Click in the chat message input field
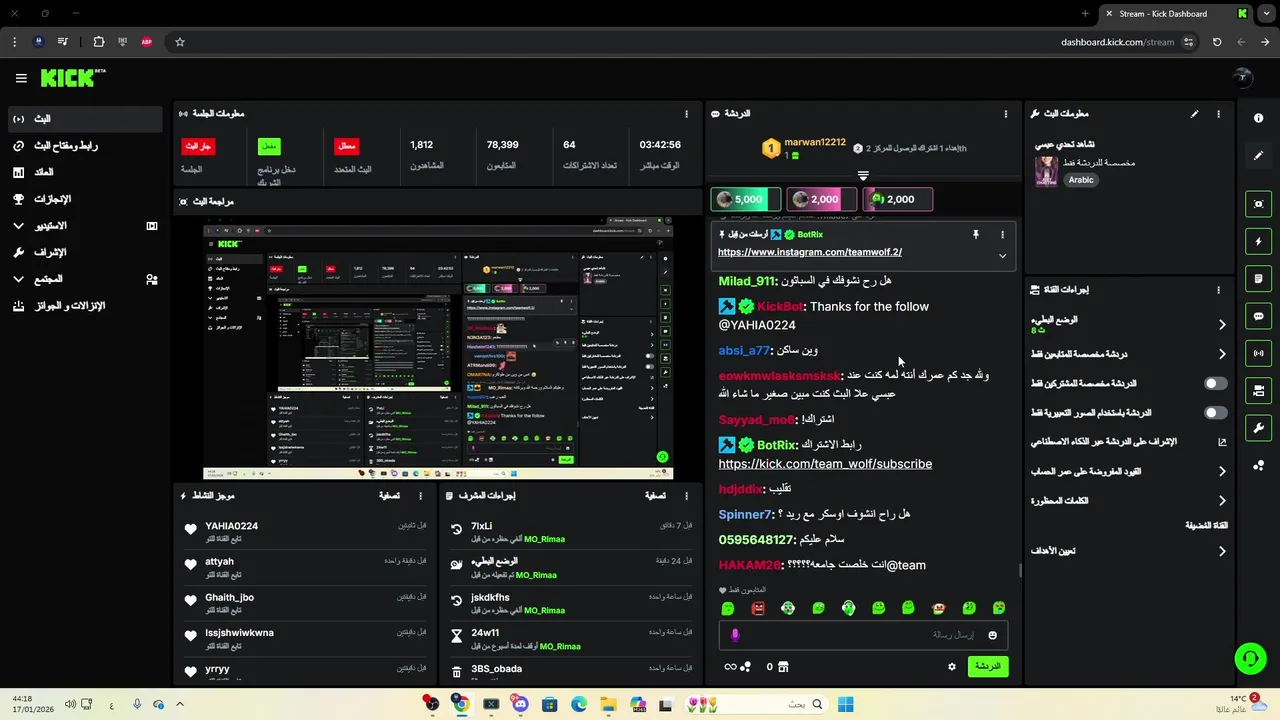 pyautogui.click(x=862, y=635)
